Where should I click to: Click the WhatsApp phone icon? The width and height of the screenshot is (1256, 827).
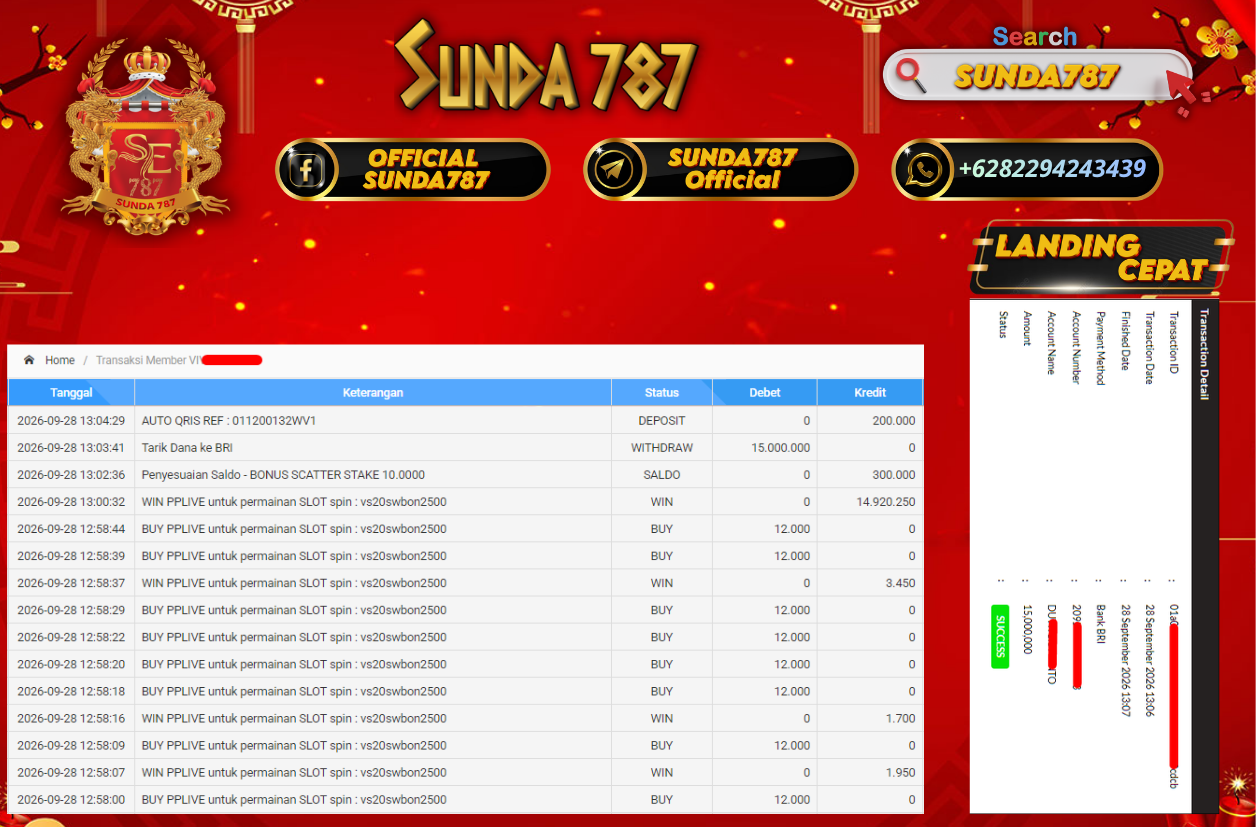(x=923, y=169)
